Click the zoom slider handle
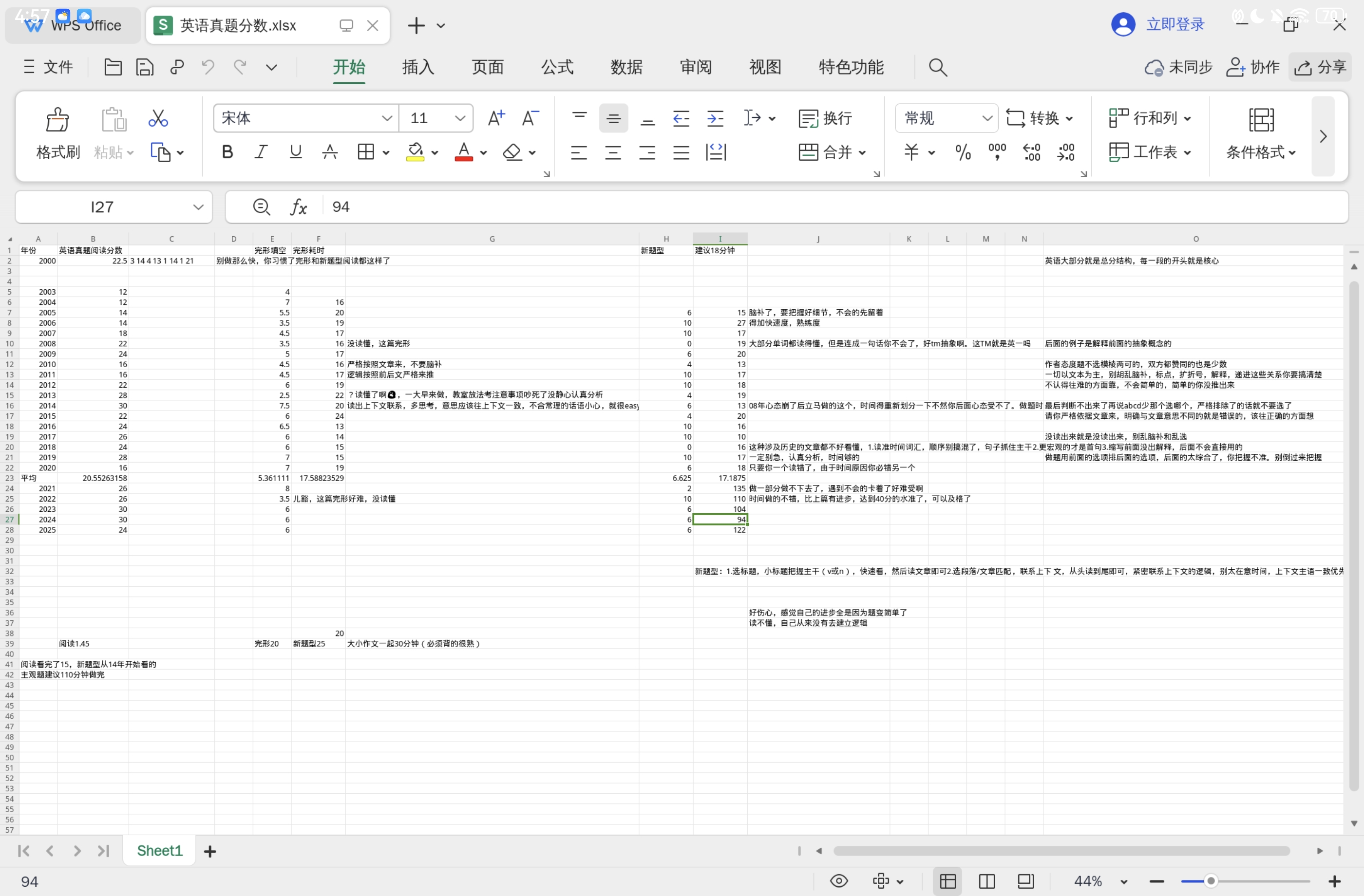This screenshot has height=896, width=1364. point(1211,881)
